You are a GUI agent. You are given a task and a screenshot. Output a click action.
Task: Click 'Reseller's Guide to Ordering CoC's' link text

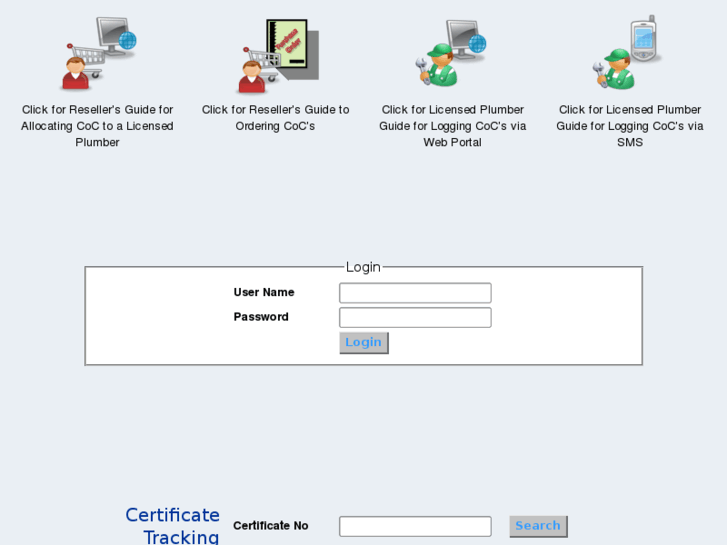click(x=275, y=118)
